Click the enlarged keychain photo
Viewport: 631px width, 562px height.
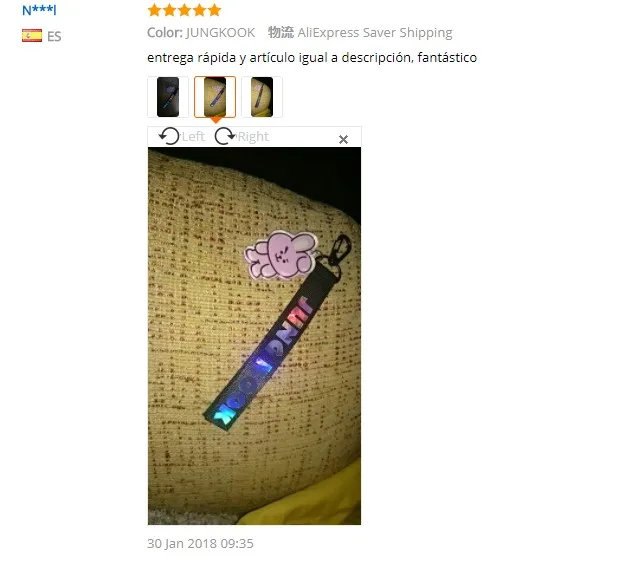pyautogui.click(x=254, y=336)
